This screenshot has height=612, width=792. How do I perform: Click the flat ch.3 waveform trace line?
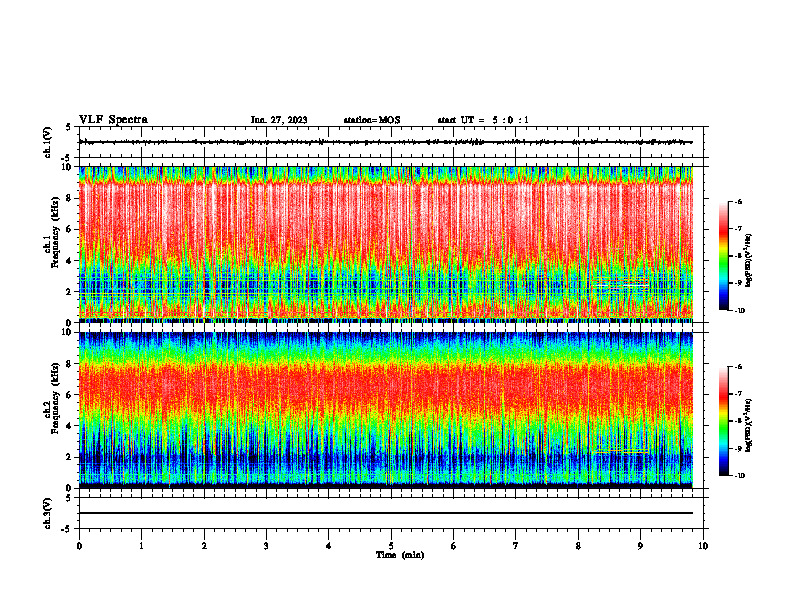(386, 513)
